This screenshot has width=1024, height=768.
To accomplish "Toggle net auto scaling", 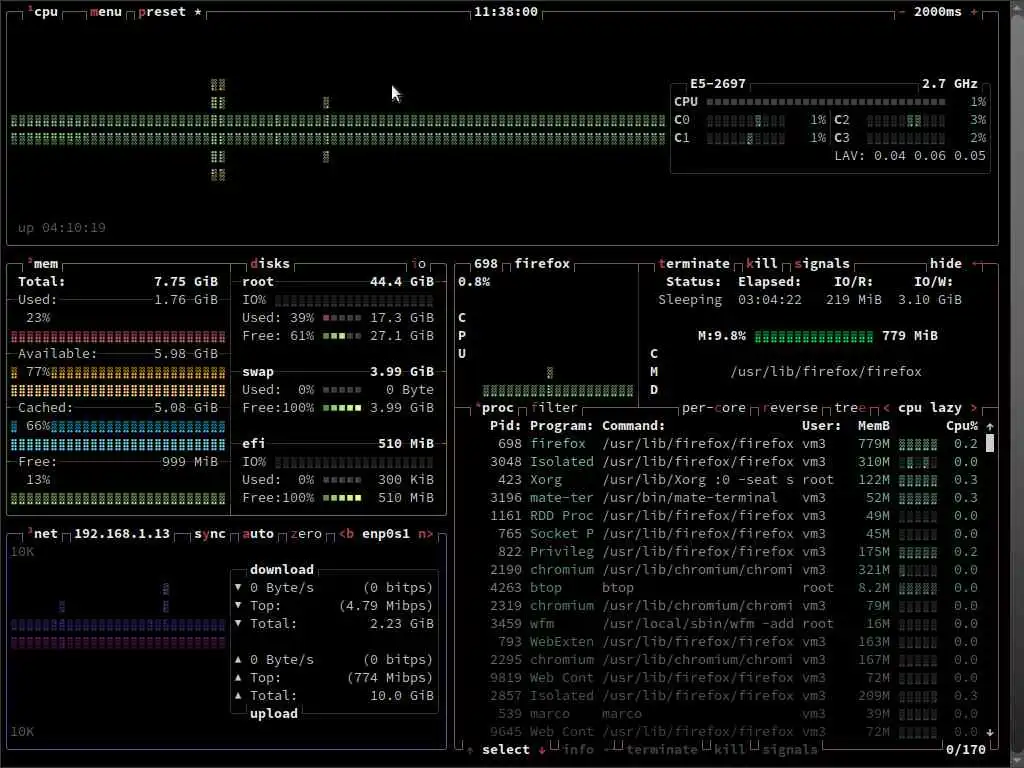I will pos(258,534).
